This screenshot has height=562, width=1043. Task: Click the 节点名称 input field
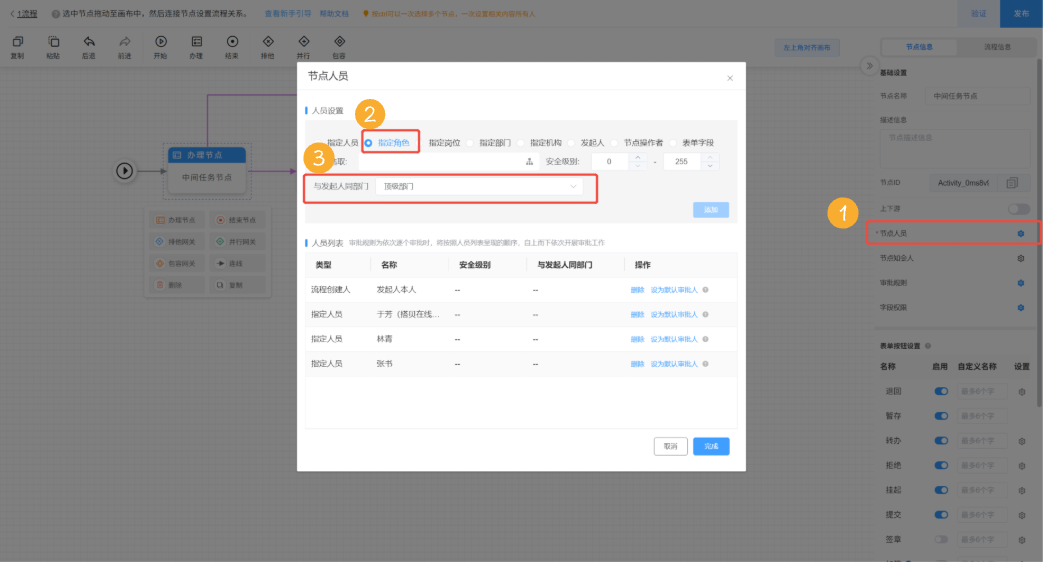(x=977, y=96)
